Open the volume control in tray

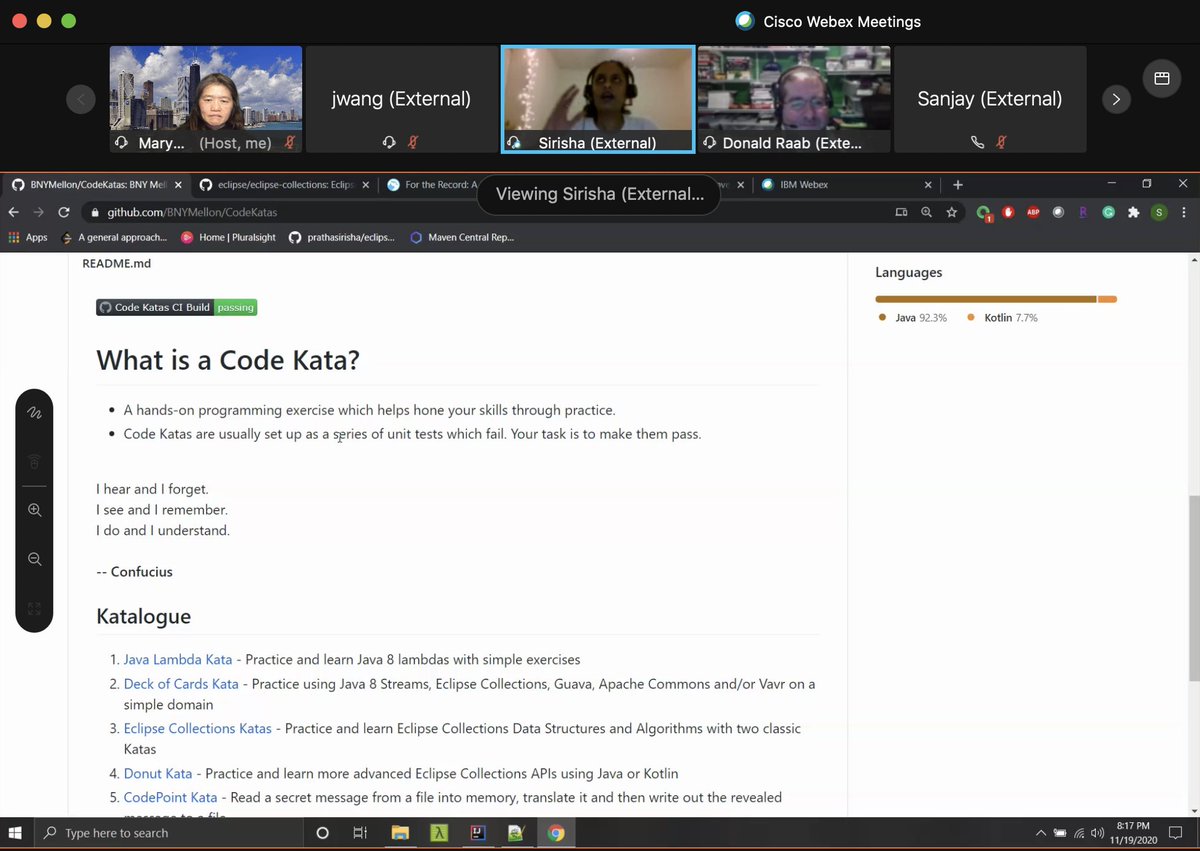[1097, 832]
